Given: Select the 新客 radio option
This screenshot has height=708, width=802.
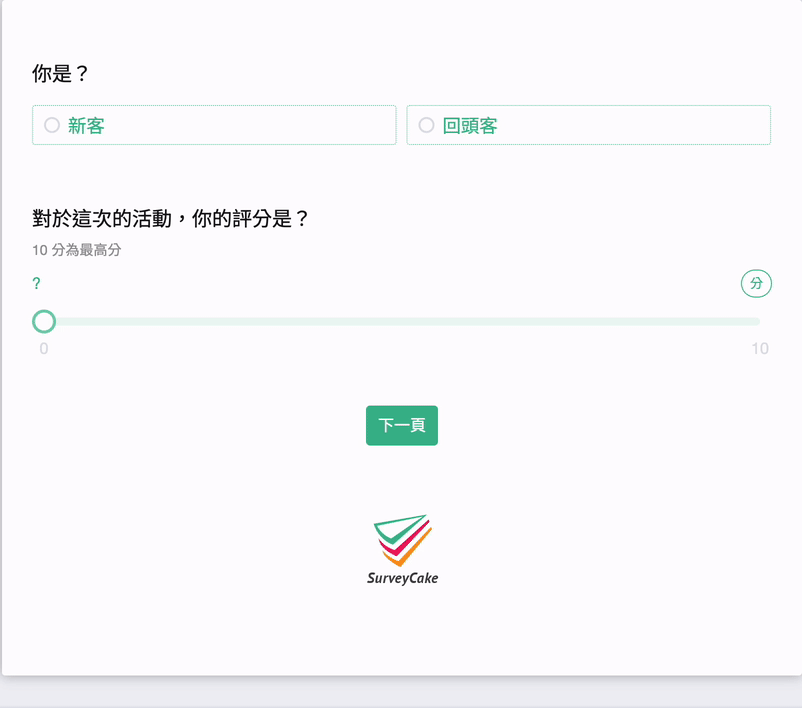Looking at the screenshot, I should (x=214, y=125).
